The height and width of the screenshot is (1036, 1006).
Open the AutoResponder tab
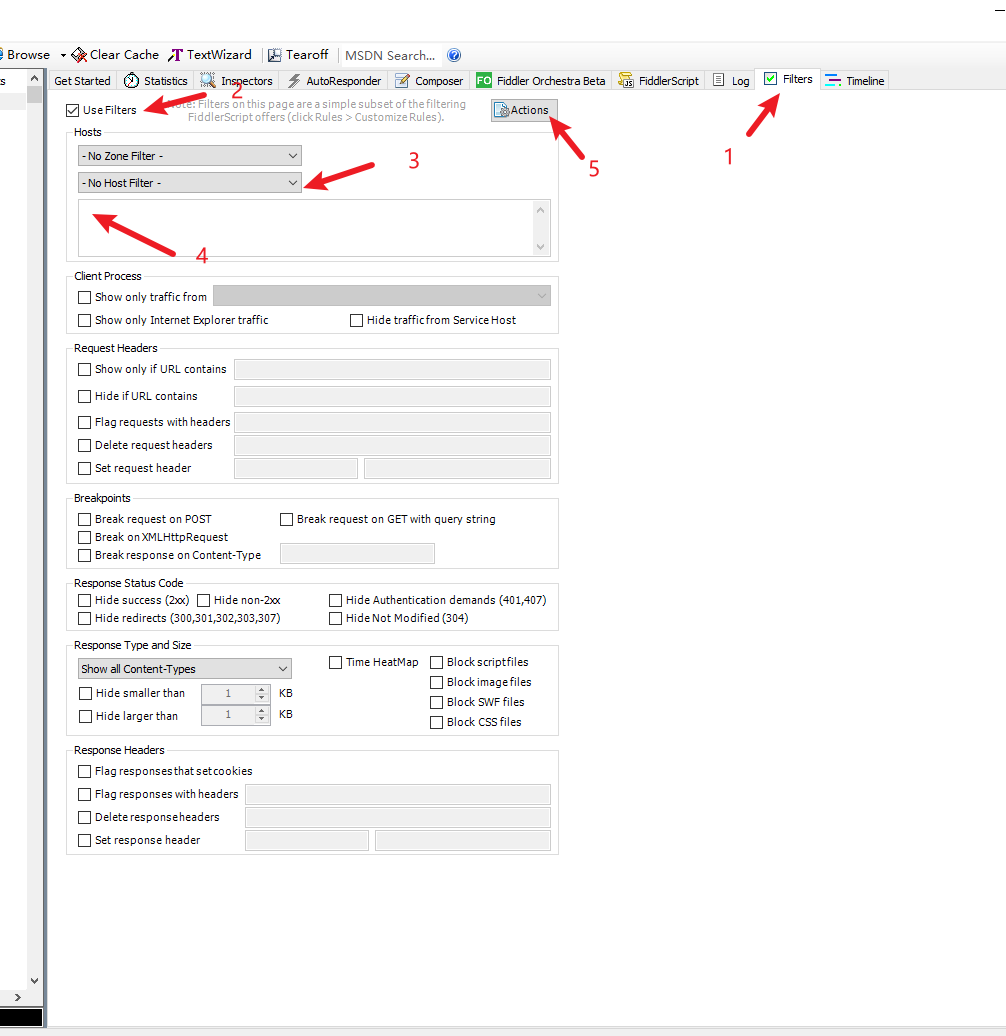point(334,81)
